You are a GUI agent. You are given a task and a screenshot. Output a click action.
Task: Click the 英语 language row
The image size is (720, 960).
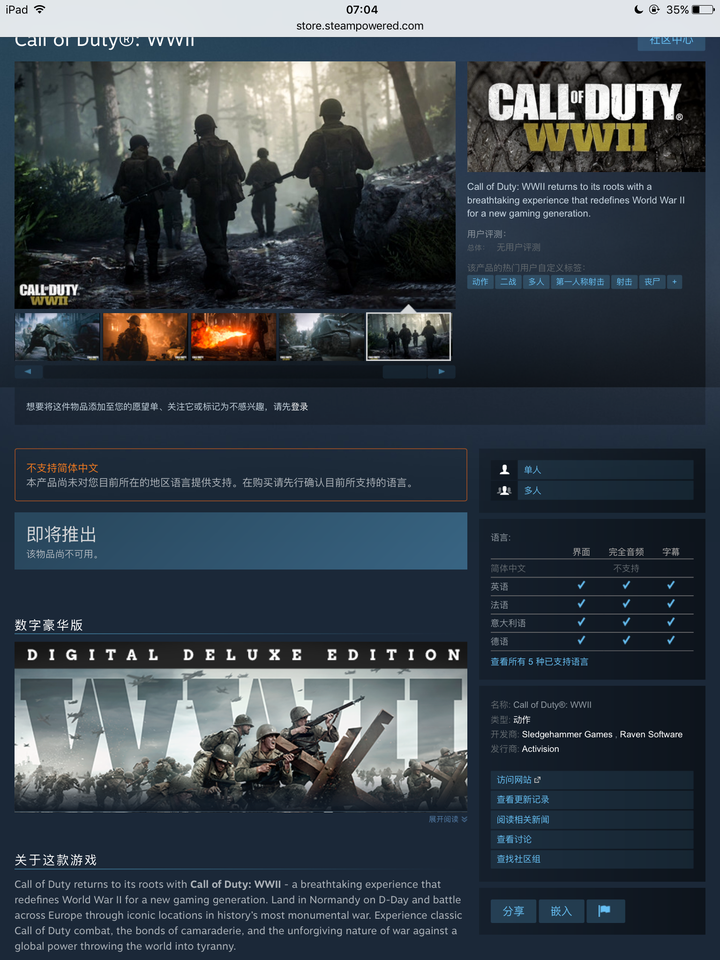pos(591,586)
